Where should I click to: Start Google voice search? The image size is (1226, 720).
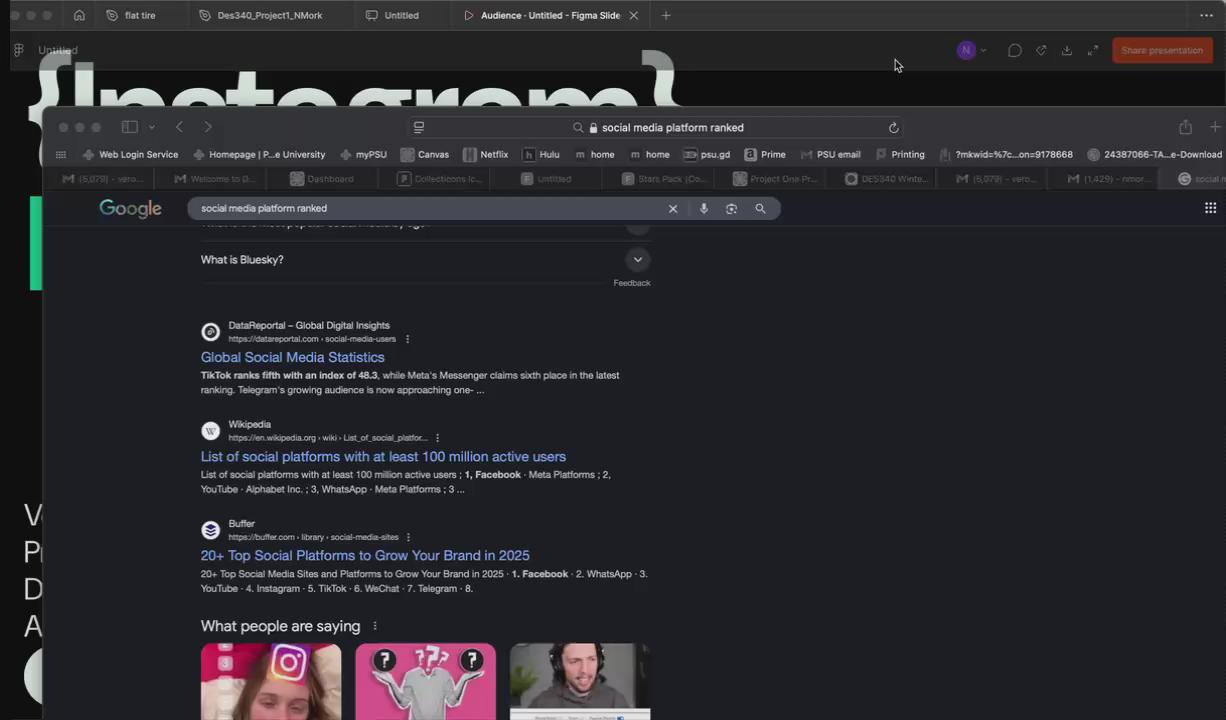704,208
